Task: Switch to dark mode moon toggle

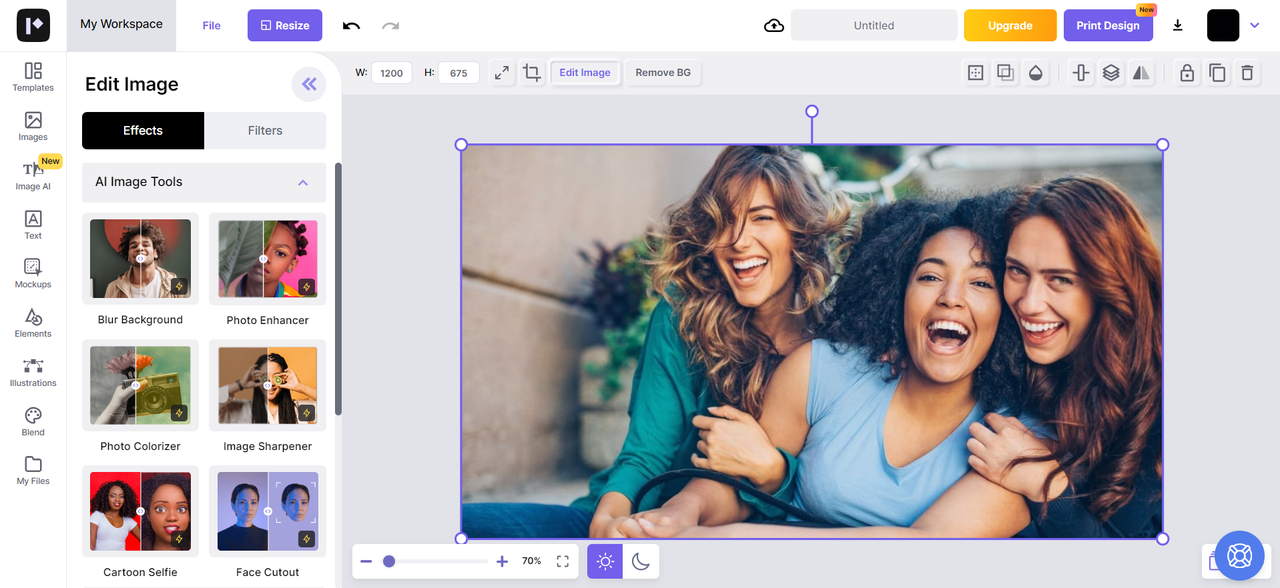Action: tap(641, 562)
